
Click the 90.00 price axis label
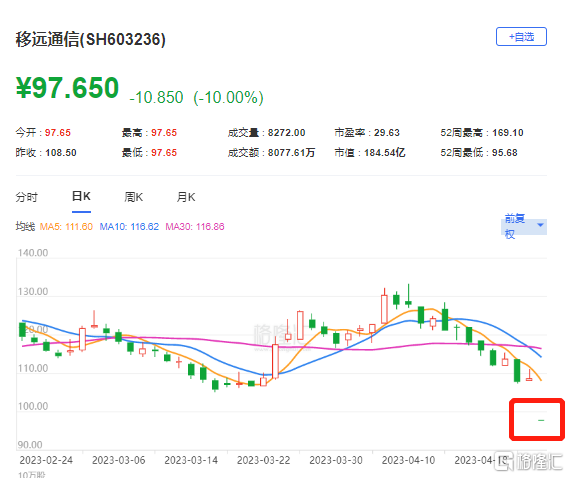tap(30, 445)
